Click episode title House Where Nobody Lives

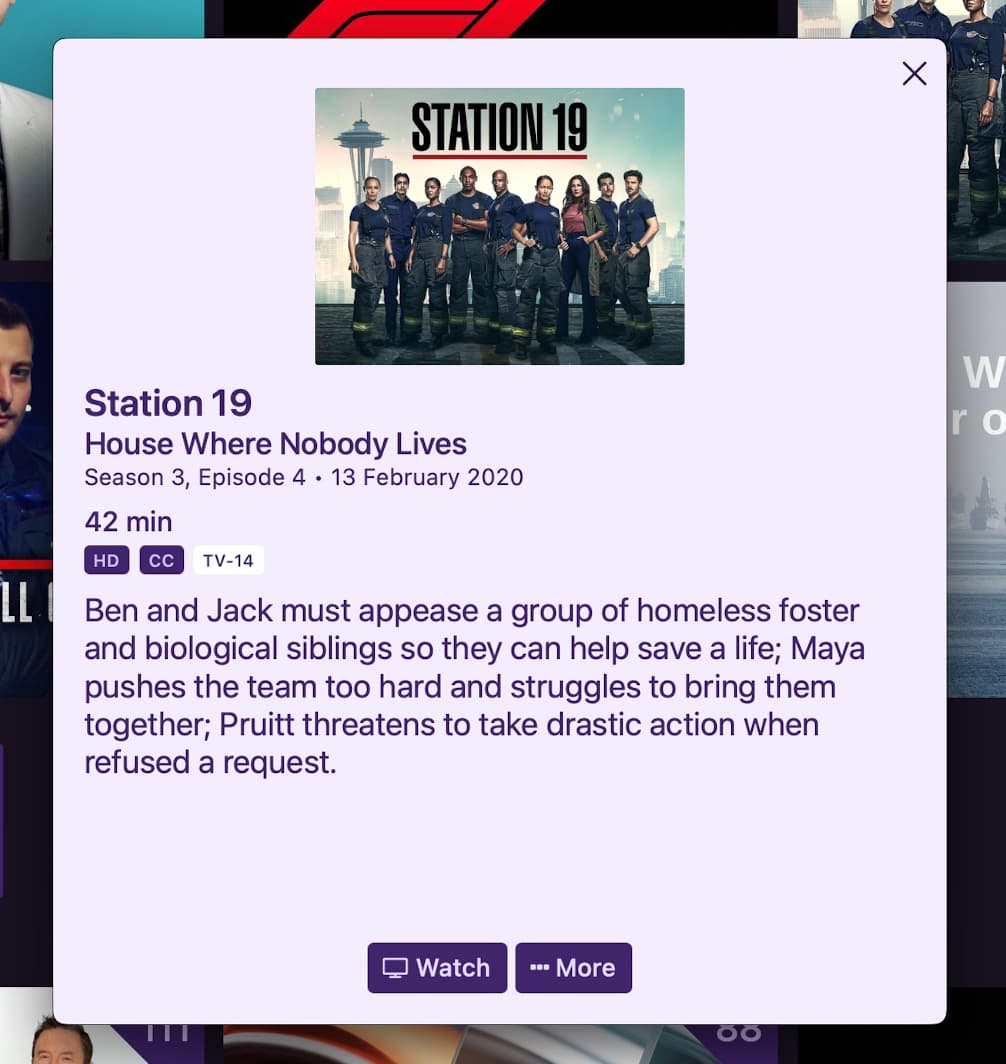coord(275,444)
